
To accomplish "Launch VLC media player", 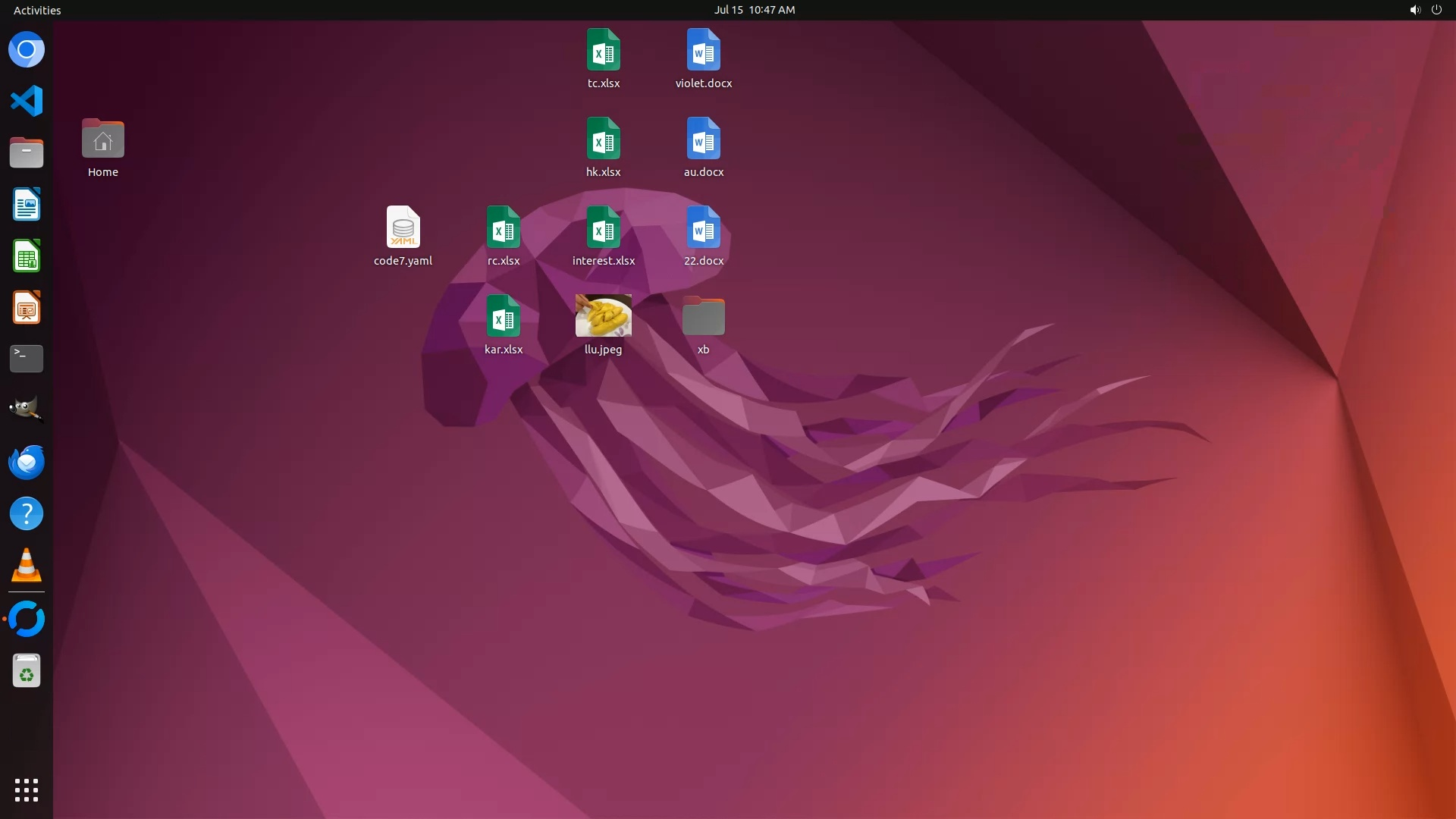I will pos(27,566).
